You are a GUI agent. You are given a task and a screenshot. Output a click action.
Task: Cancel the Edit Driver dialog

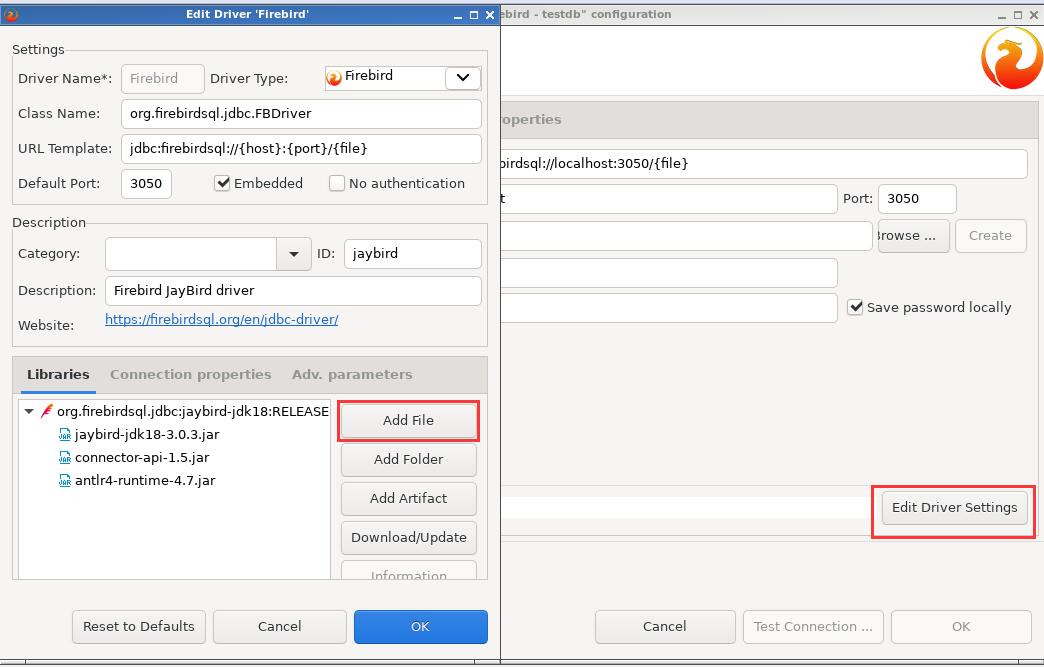(280, 626)
